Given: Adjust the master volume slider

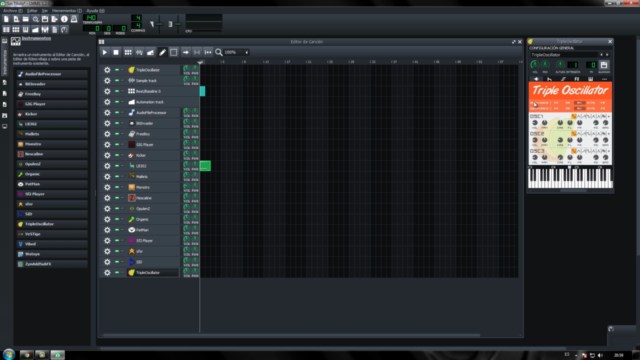Looking at the screenshot, I should (159, 24).
